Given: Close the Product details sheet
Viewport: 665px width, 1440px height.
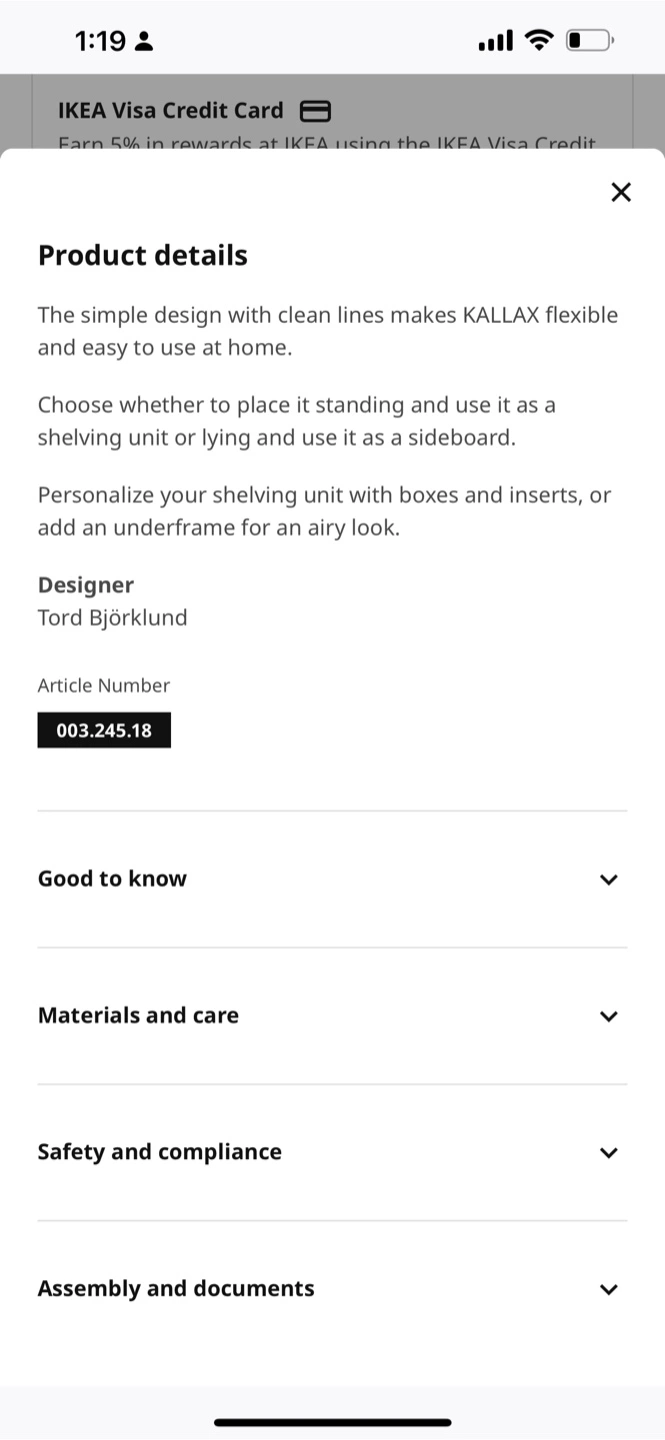Looking at the screenshot, I should coord(621,192).
